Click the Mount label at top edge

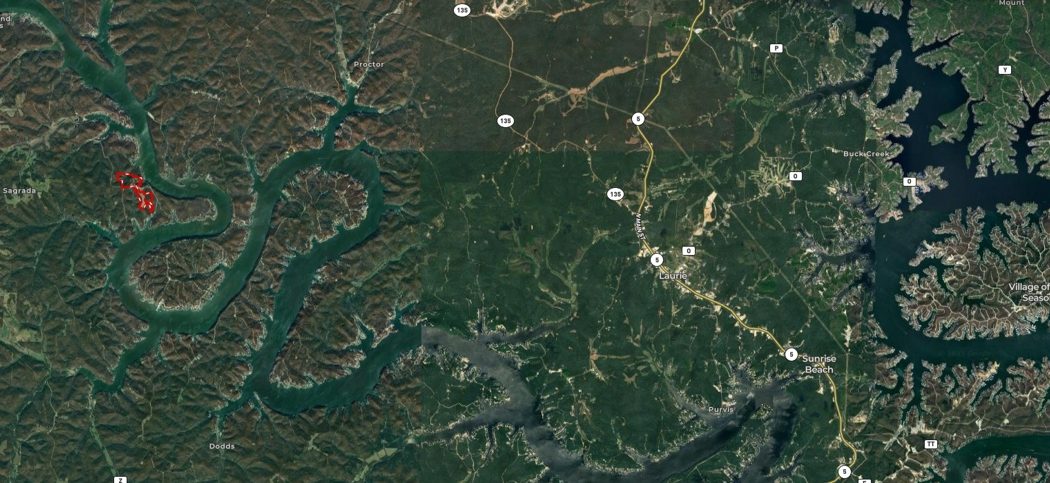click(x=1011, y=3)
